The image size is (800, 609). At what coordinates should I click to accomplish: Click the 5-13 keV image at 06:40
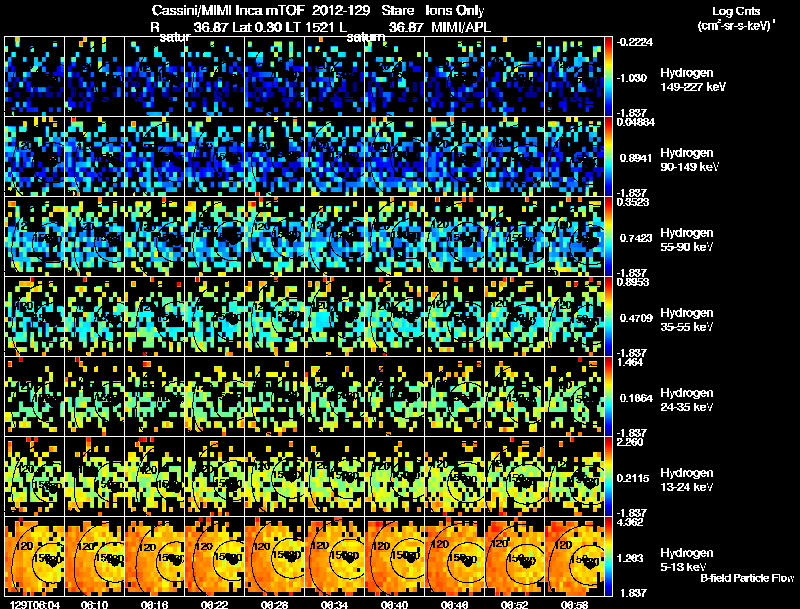394,556
